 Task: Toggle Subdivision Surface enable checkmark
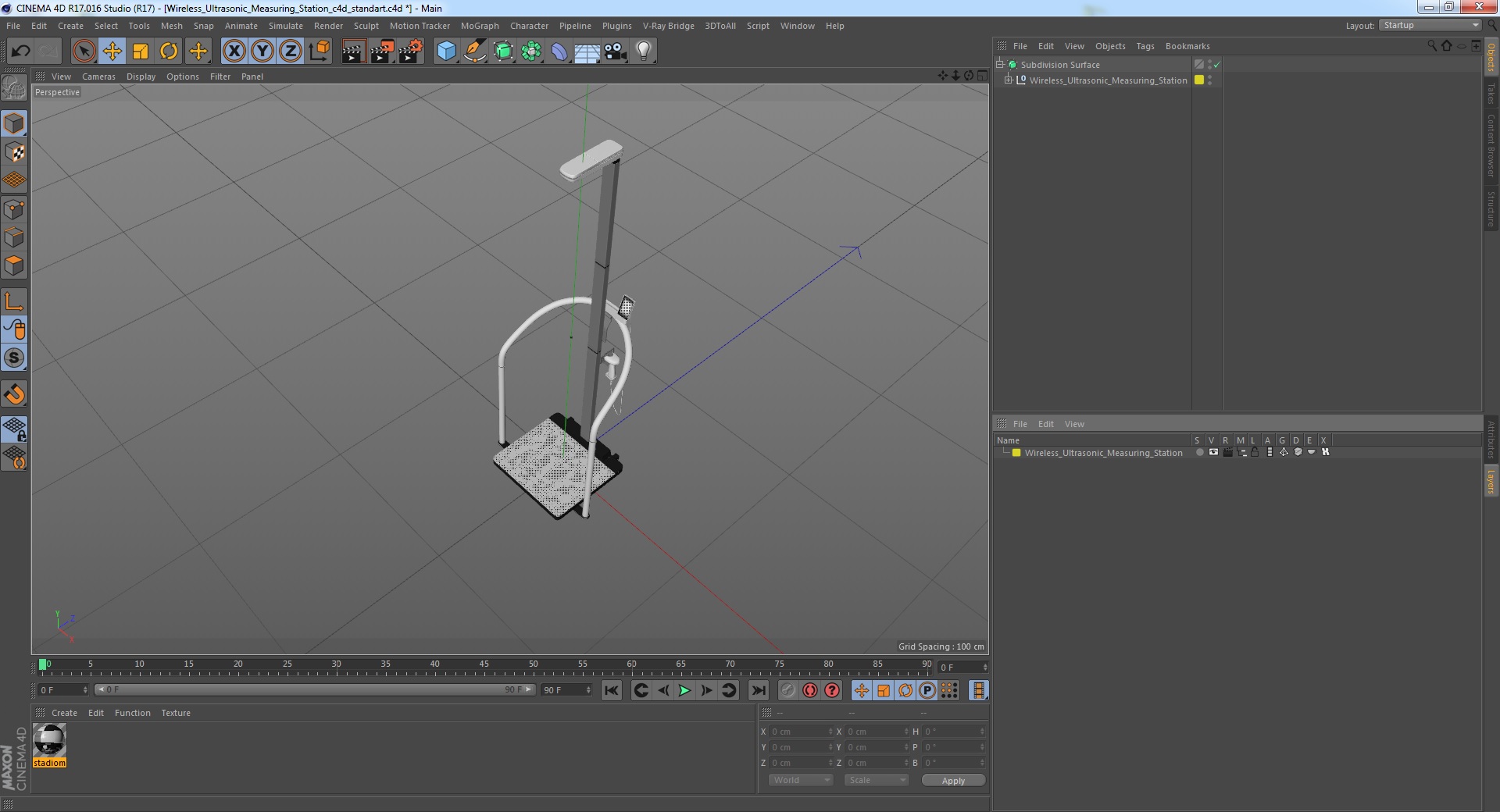(1216, 65)
